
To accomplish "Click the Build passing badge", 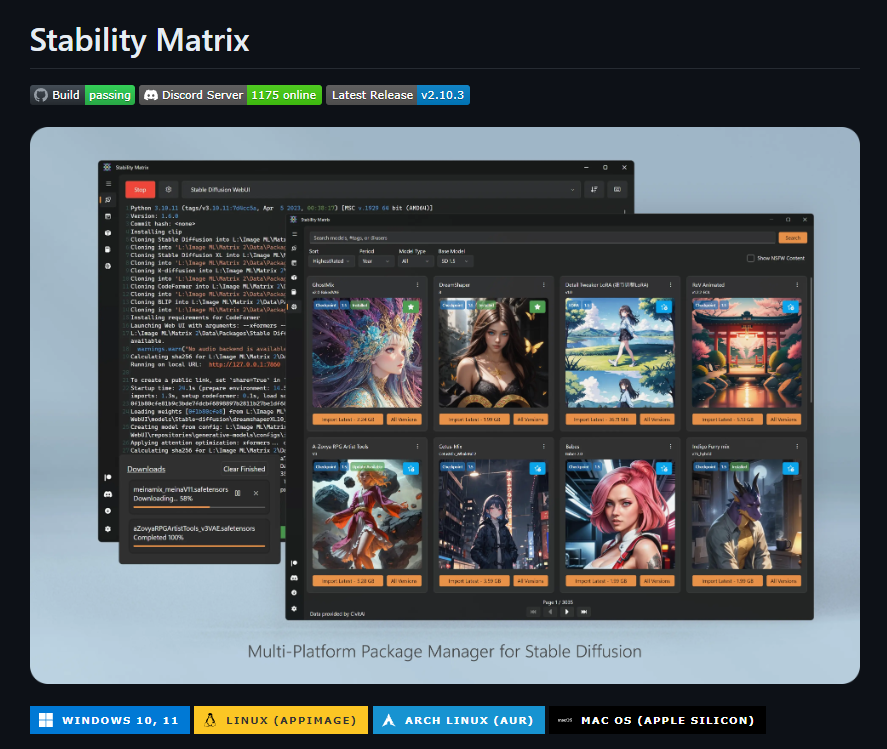I will 83,95.
